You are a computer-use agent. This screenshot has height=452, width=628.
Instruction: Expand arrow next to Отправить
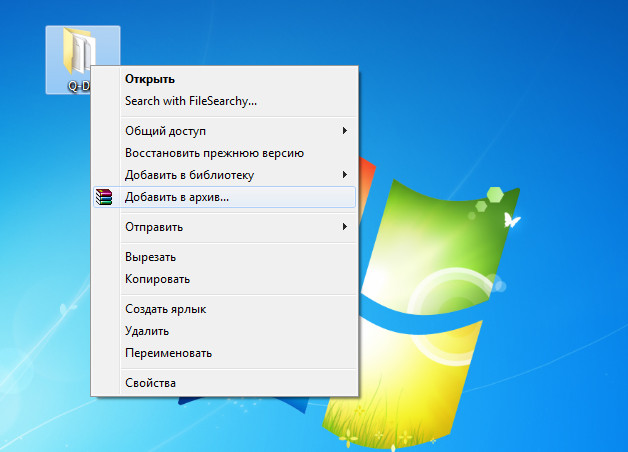tap(344, 227)
